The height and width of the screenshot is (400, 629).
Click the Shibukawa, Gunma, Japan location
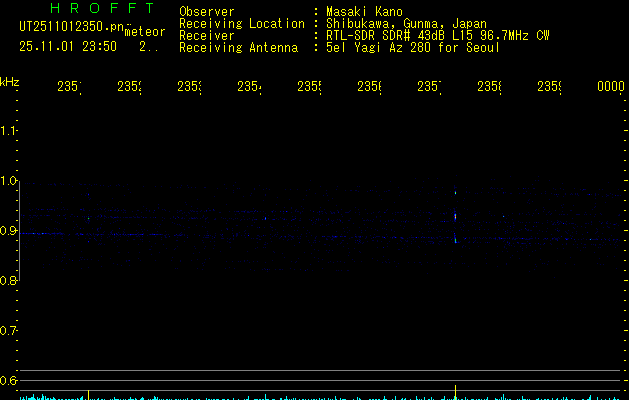pyautogui.click(x=404, y=23)
